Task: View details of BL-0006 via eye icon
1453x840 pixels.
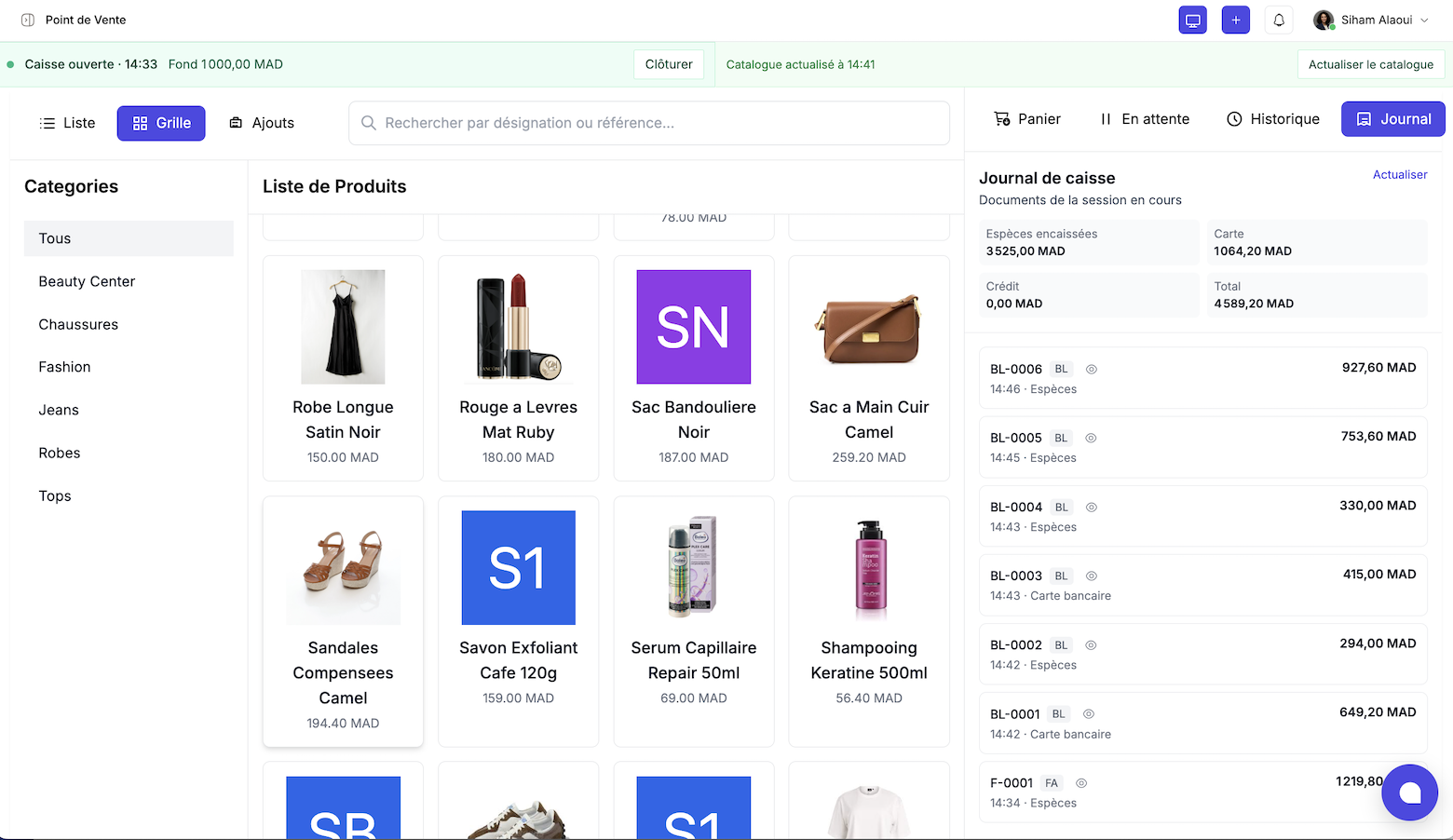Action: click(x=1092, y=369)
